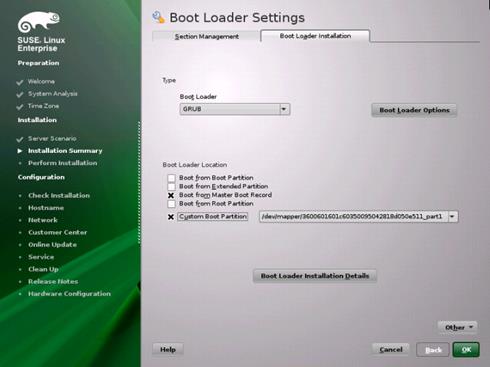Click the checkmark icon beside Welcome
This screenshot has width=490, height=367.
(x=20, y=82)
